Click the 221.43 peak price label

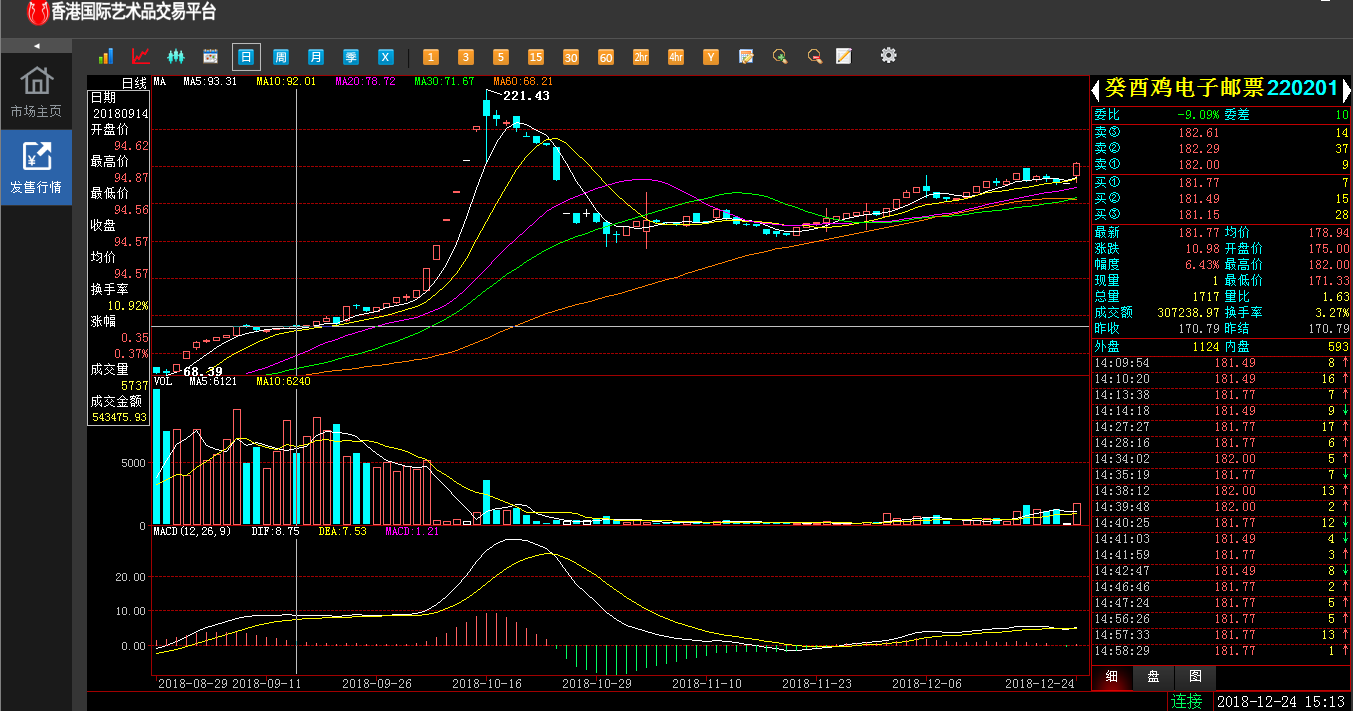coord(526,96)
